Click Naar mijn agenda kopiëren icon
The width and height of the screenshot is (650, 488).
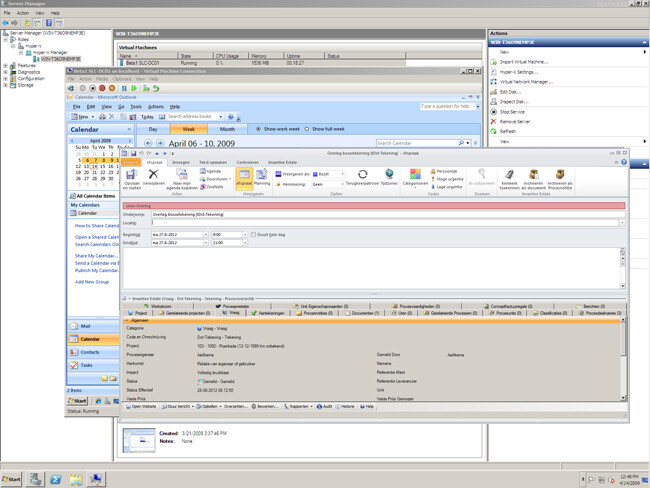click(182, 174)
